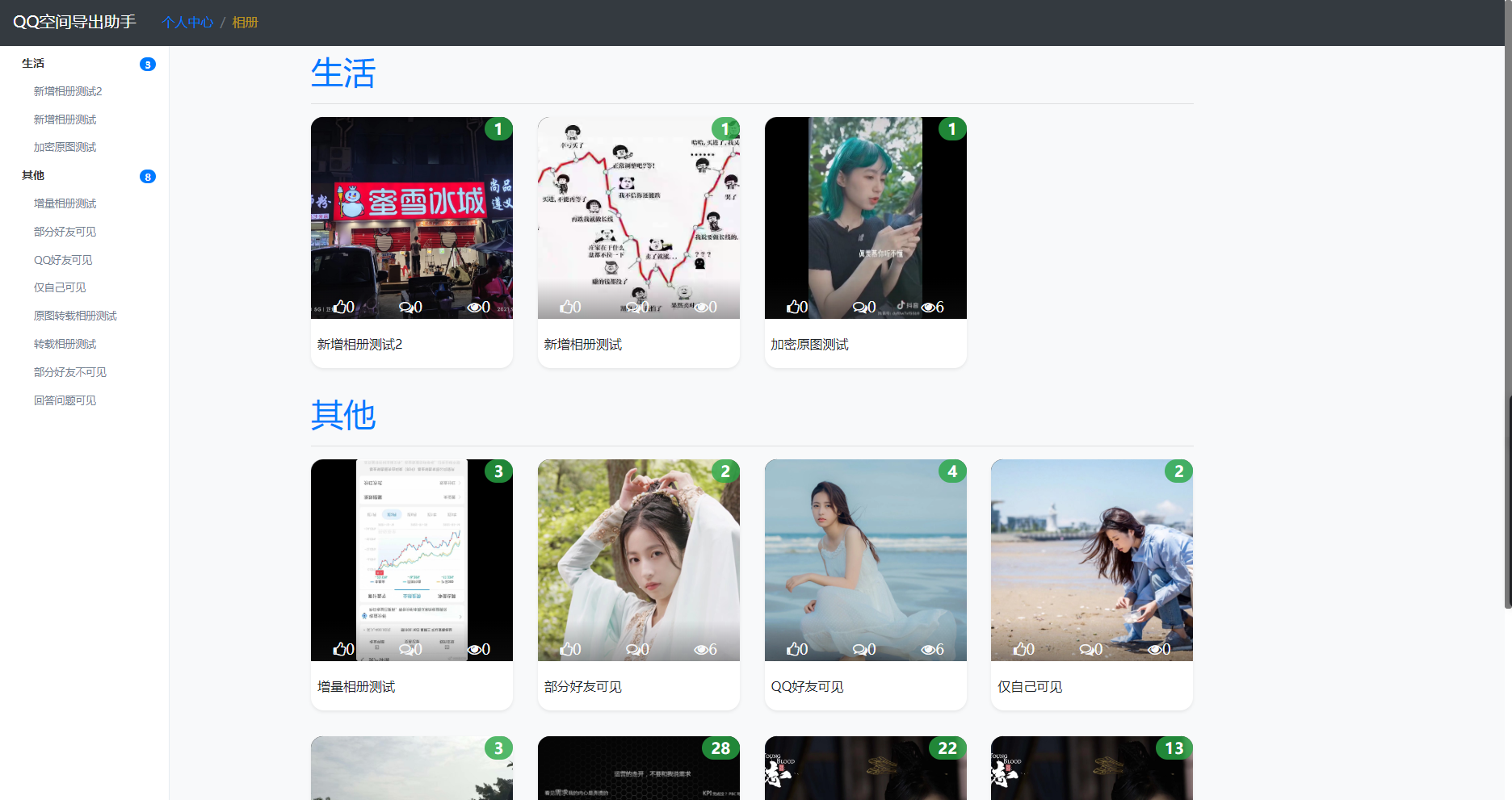
Task: Click album title QQ好友可见 under cover
Action: coord(807,687)
